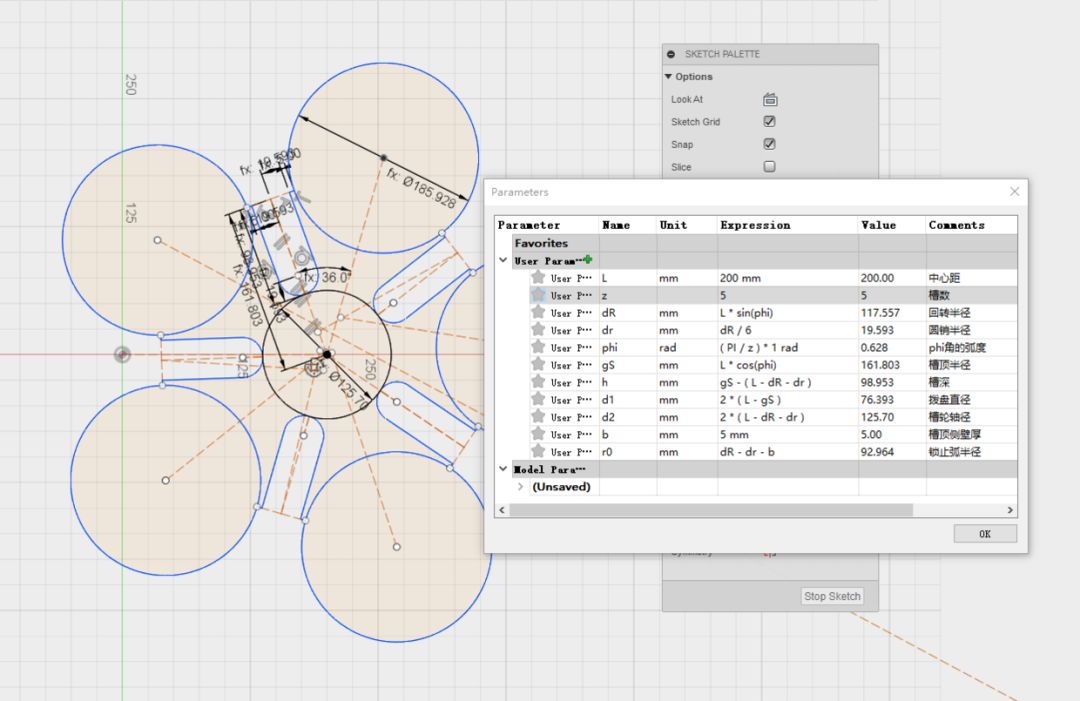Click the Unit column header
This screenshot has width=1080, height=701.
(x=673, y=225)
